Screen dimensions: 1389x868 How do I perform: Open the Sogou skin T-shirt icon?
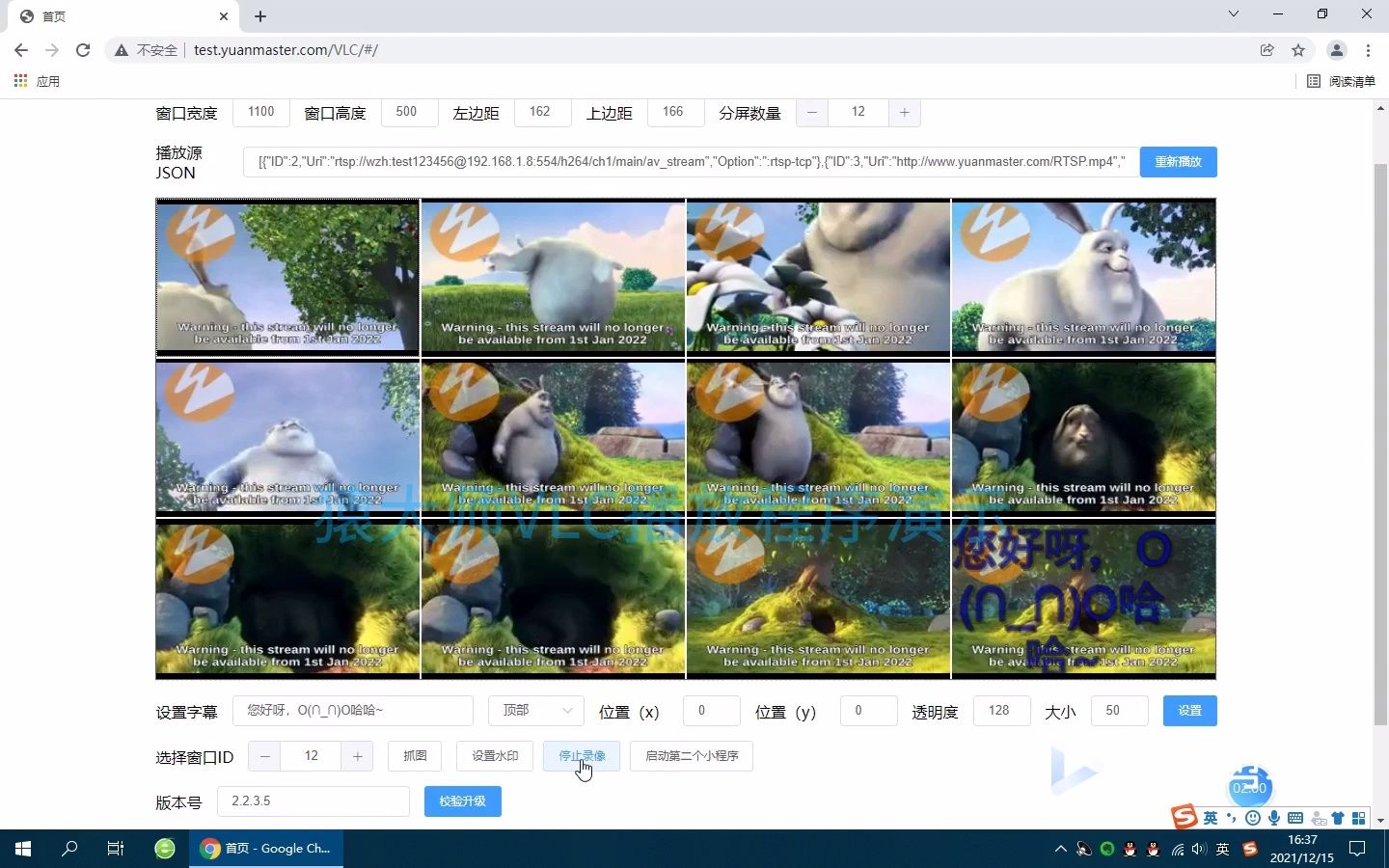1337,818
